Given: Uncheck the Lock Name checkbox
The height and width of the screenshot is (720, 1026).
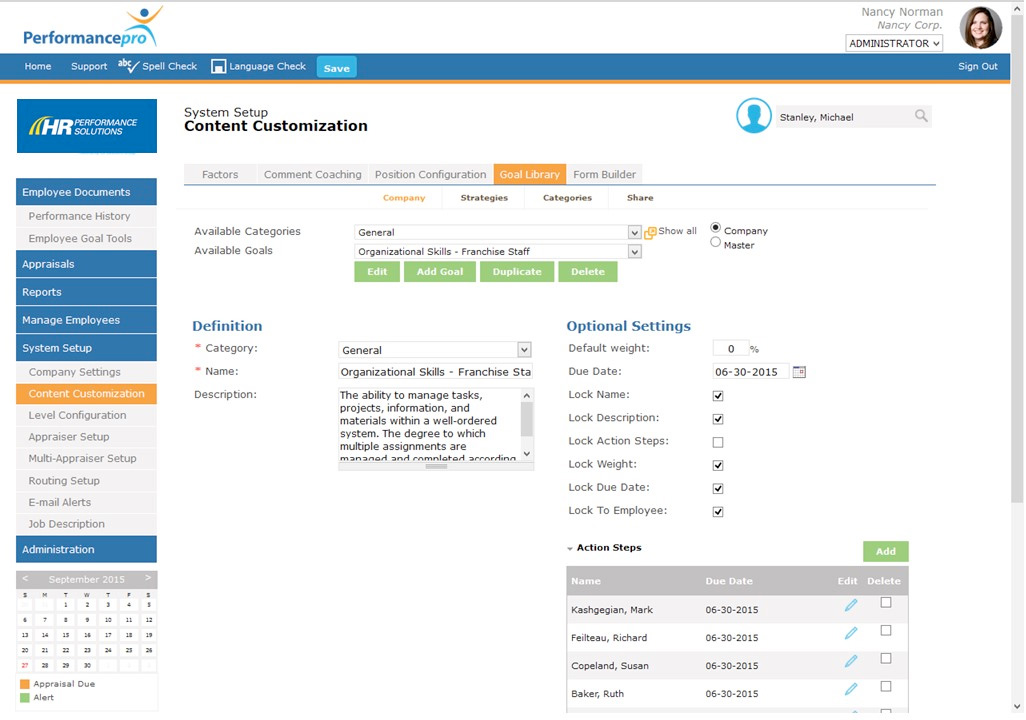Looking at the screenshot, I should (718, 395).
